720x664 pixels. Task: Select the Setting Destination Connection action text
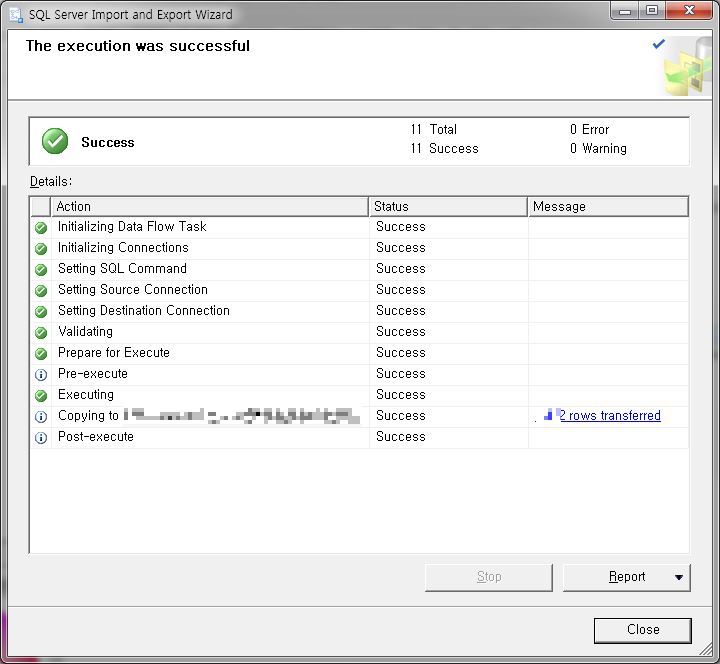pos(144,311)
